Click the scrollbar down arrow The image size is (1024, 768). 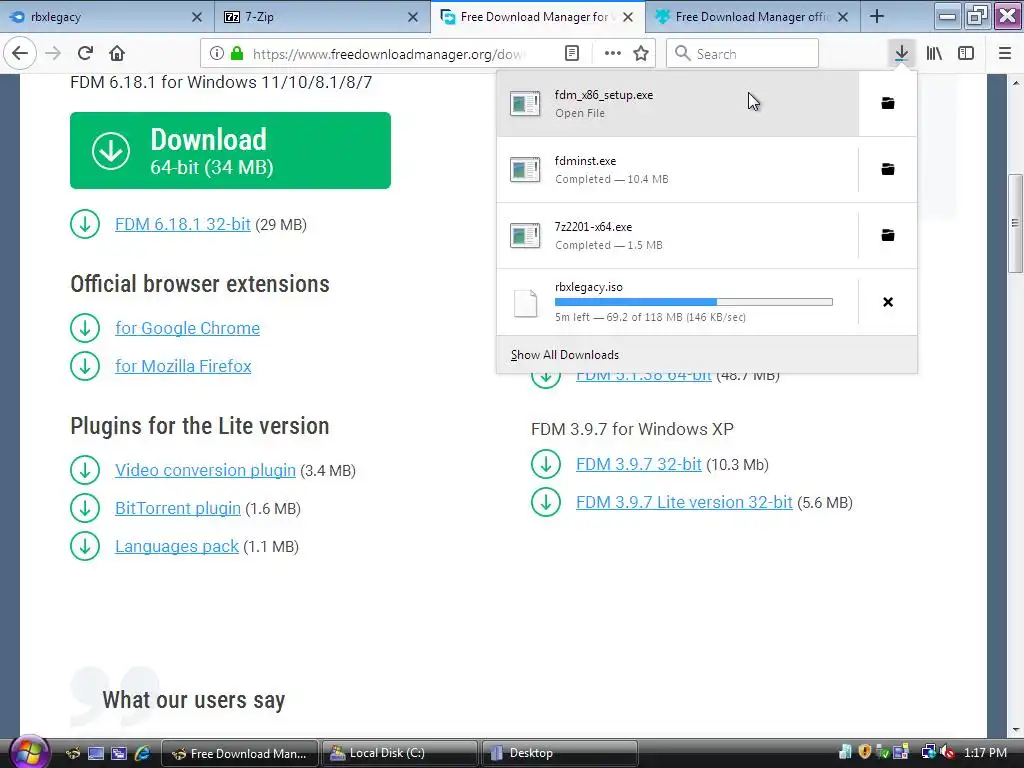[x=1015, y=730]
